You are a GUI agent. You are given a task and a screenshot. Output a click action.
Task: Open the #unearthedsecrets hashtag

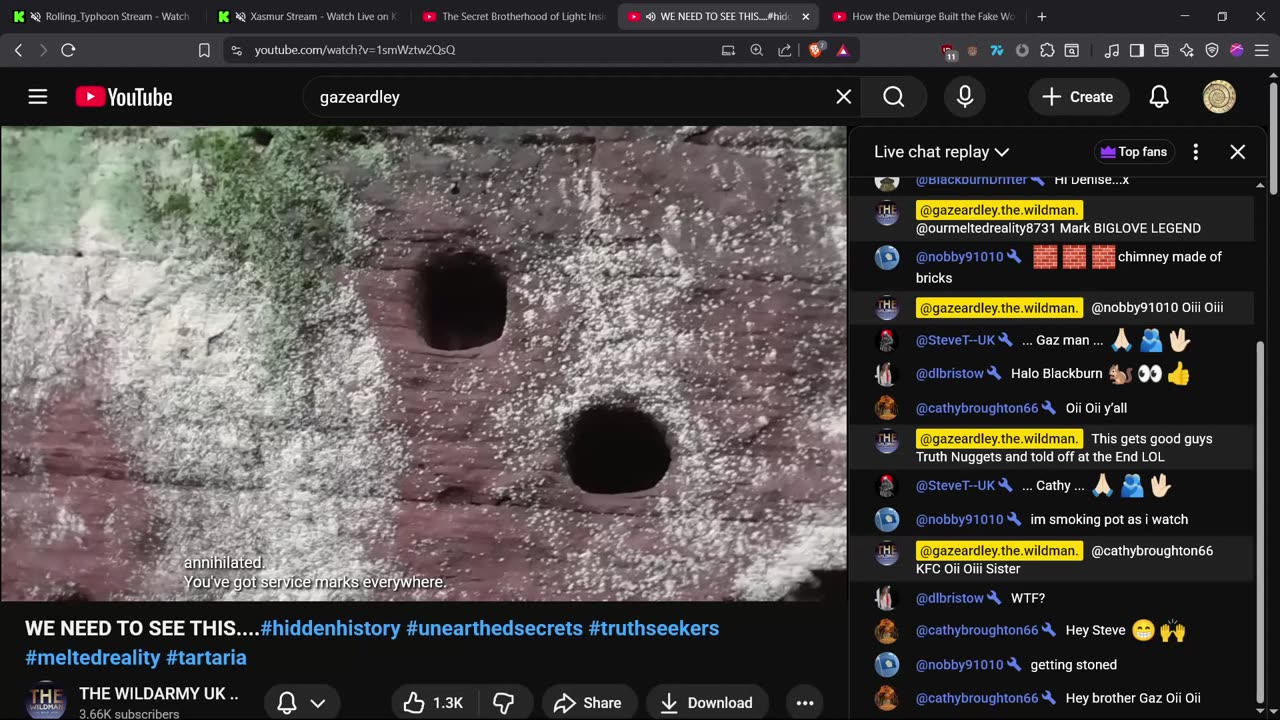(494, 629)
